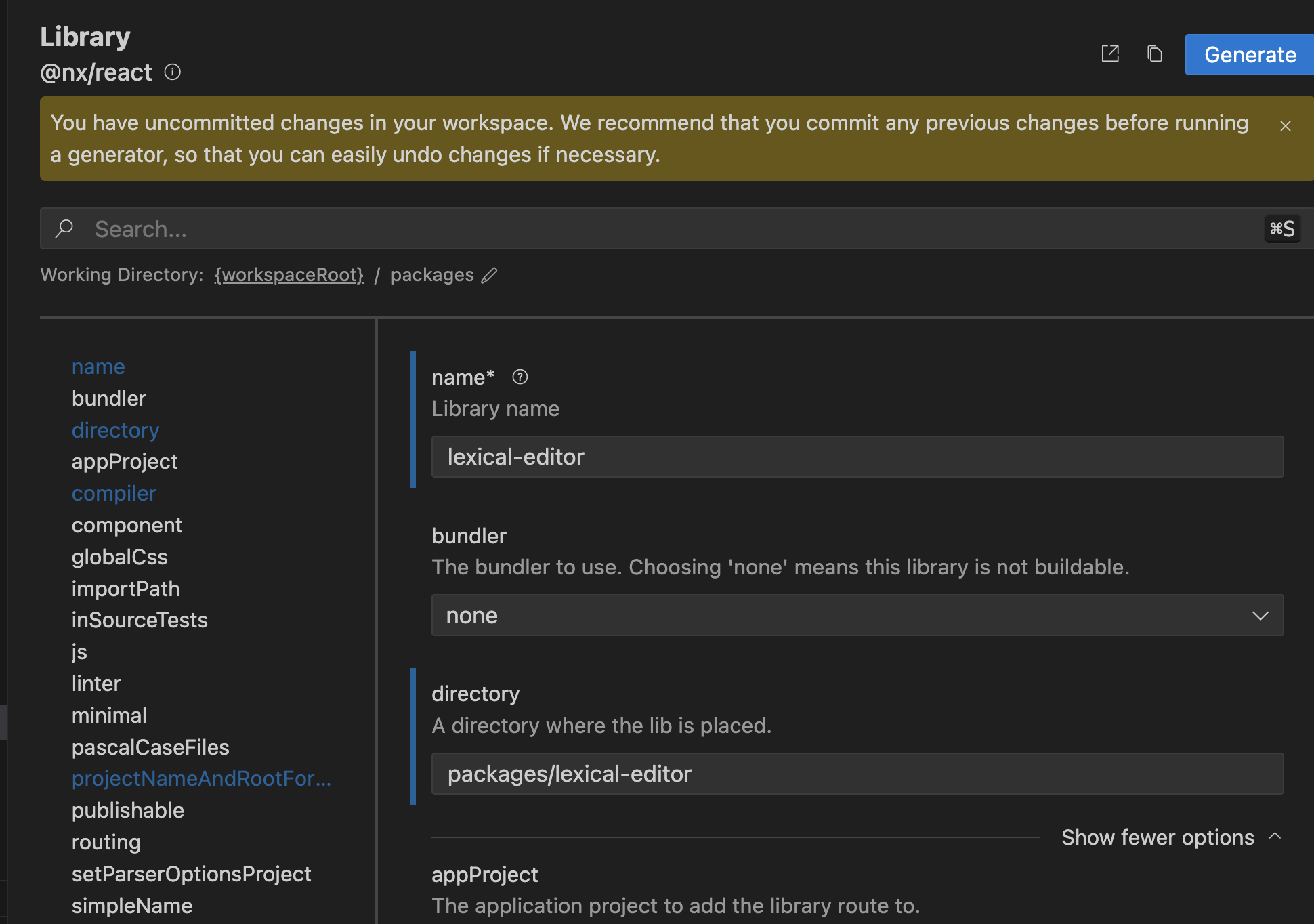The image size is (1314, 924).
Task: Dismiss the uncommitted changes warning banner
Action: (x=1285, y=126)
